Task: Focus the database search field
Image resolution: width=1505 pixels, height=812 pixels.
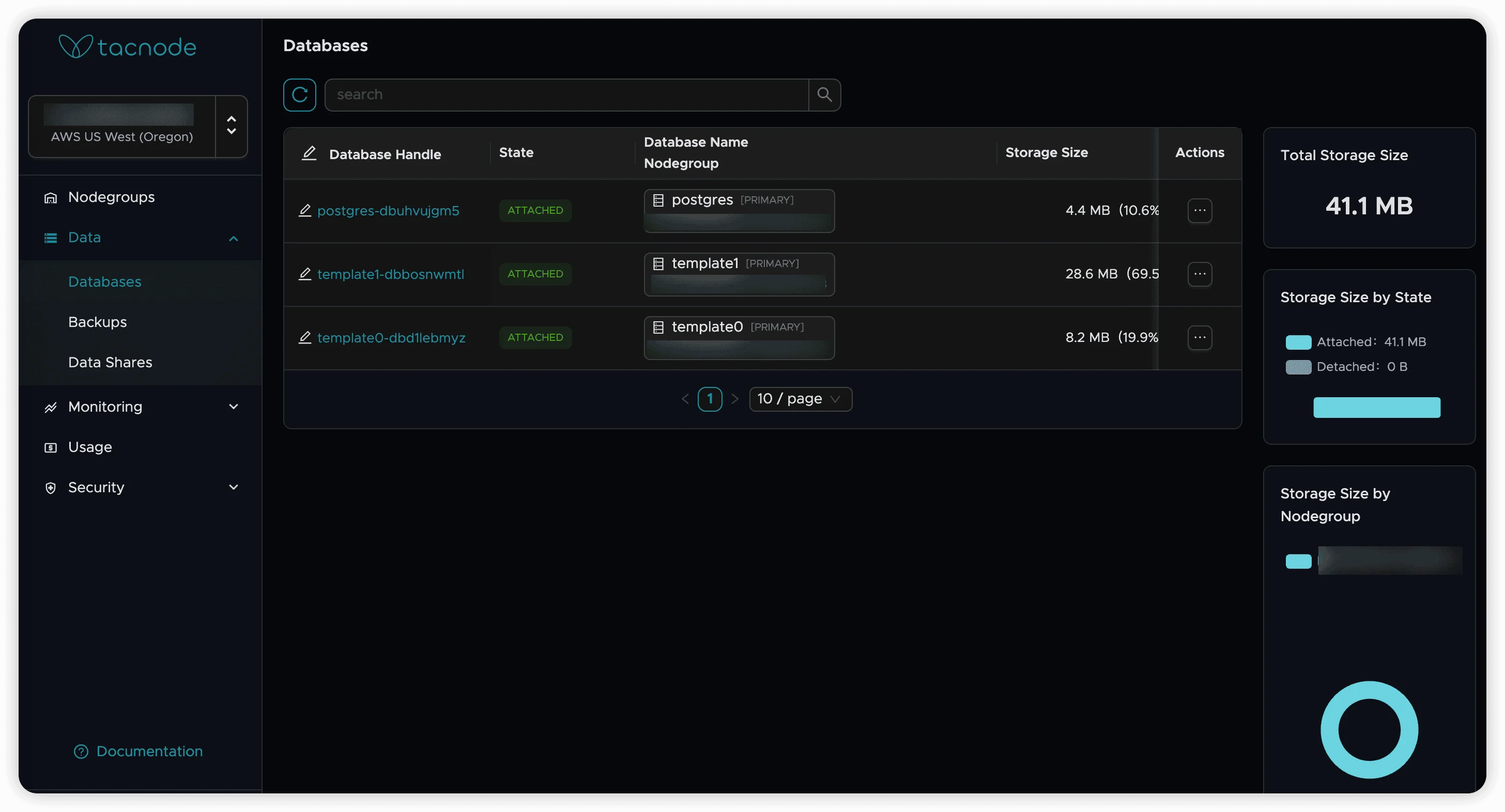Action: point(565,95)
